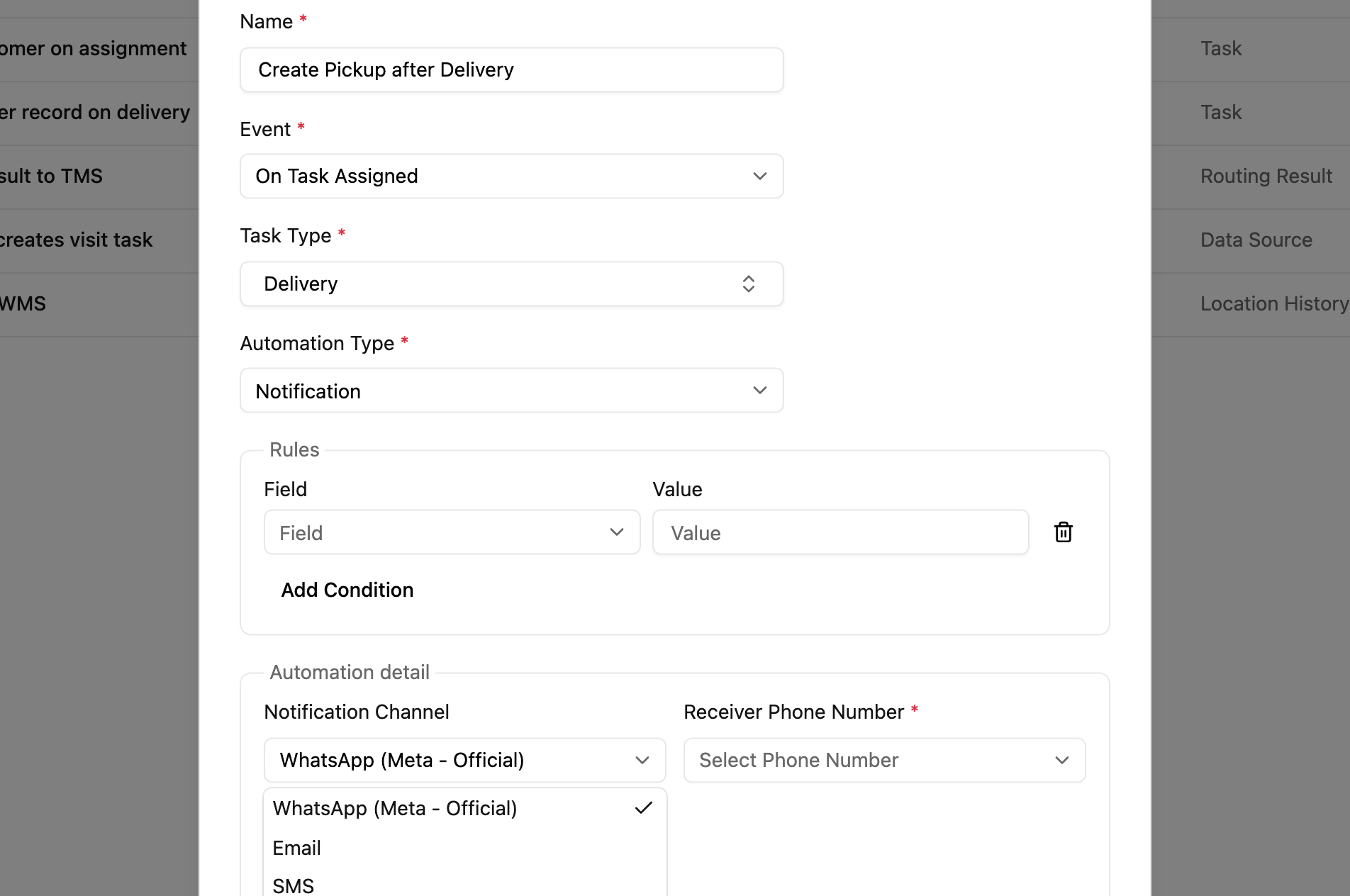Click the checkmark beside WhatsApp option
Viewport: 1350px width, 896px height.
point(644,808)
